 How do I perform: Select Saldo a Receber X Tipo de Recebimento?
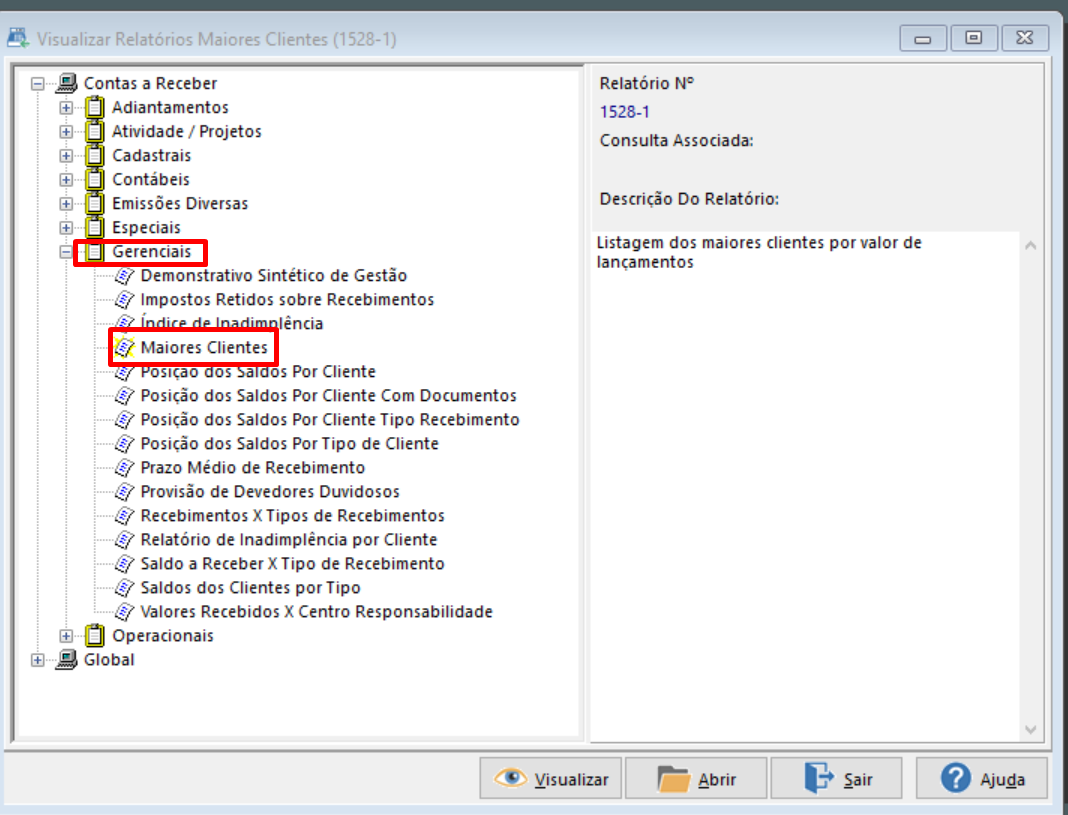[x=292, y=564]
